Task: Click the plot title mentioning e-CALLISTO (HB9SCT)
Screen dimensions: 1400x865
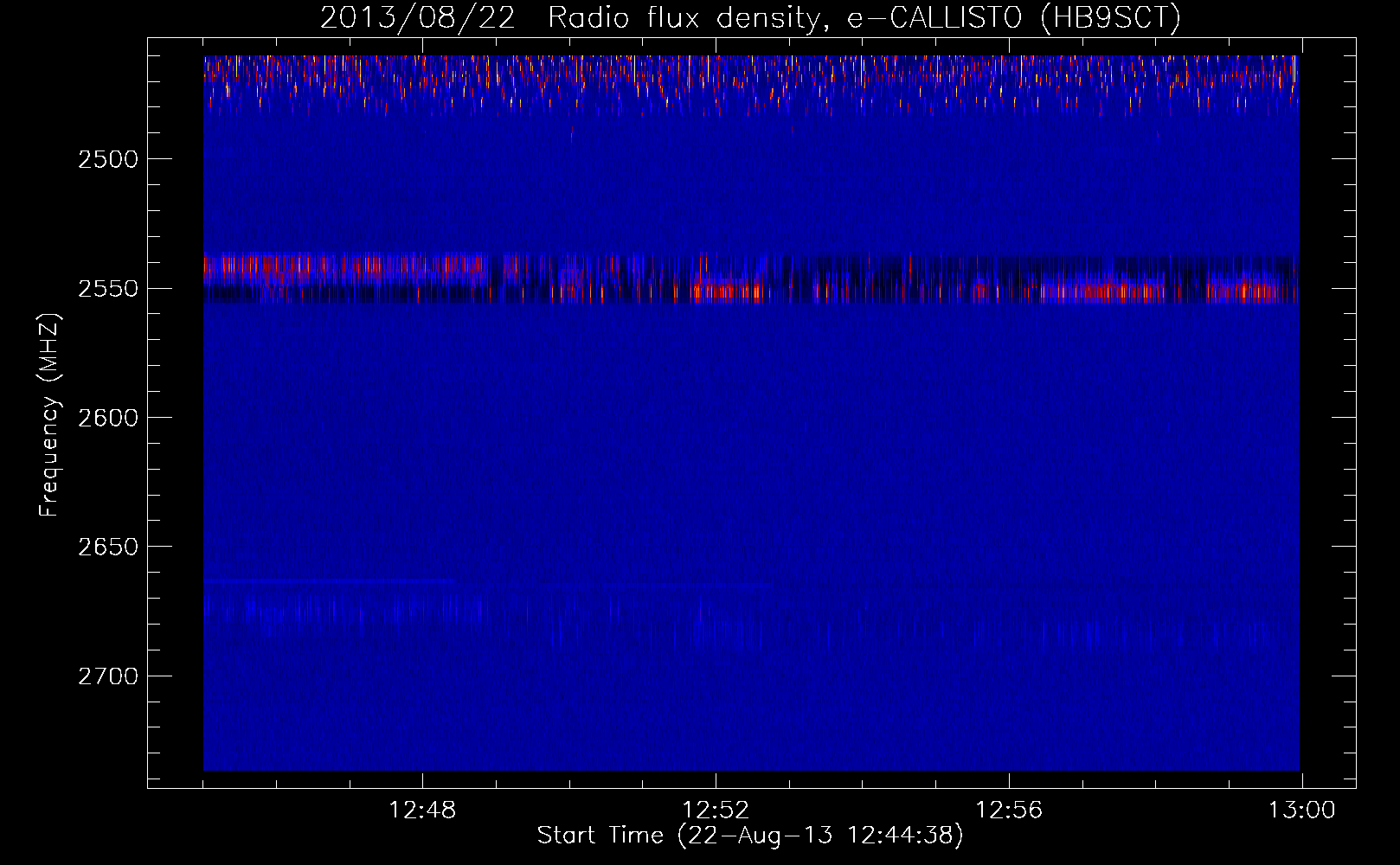Action: (x=750, y=18)
